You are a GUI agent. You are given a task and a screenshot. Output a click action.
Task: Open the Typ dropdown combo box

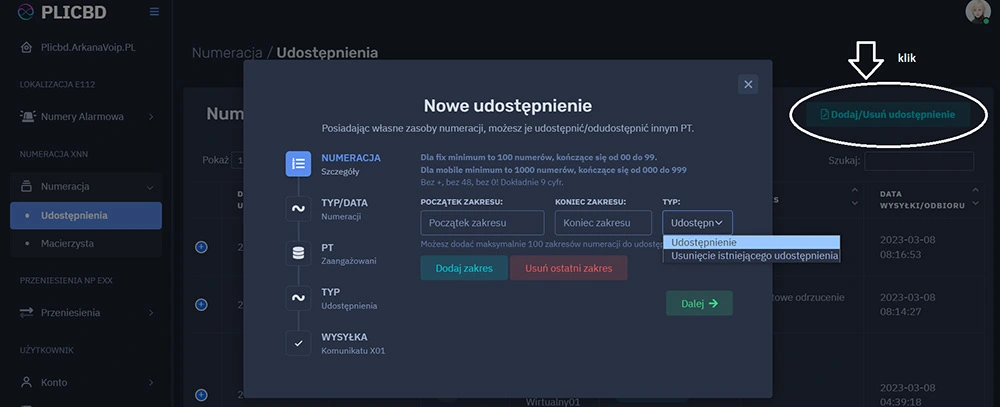[697, 222]
